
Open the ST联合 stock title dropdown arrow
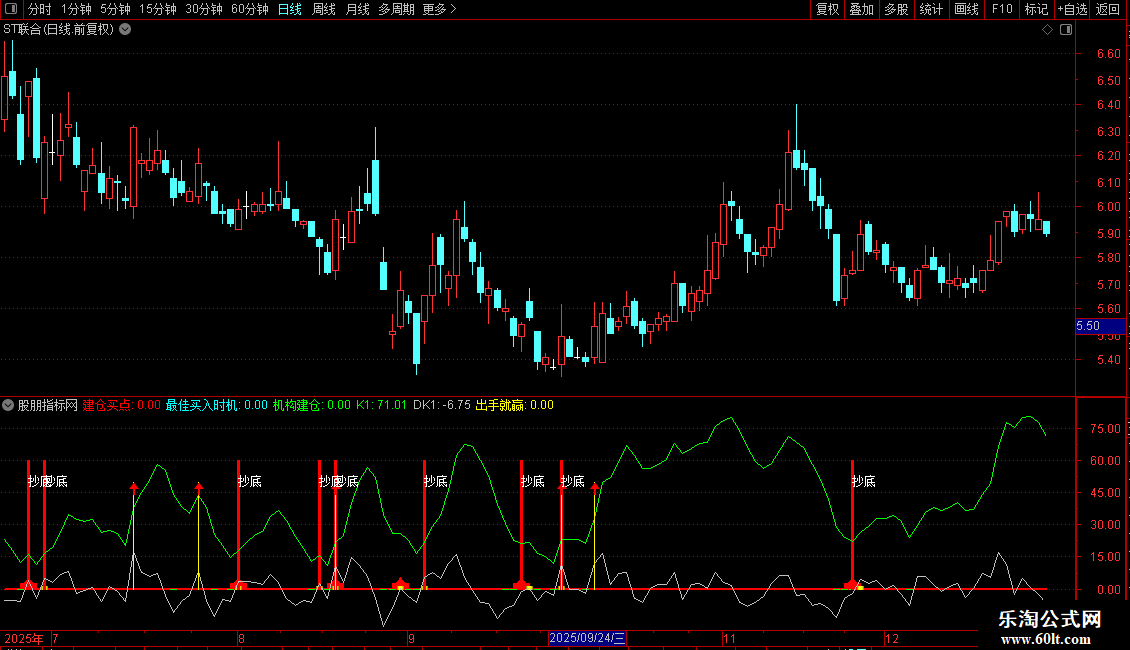pos(125,30)
